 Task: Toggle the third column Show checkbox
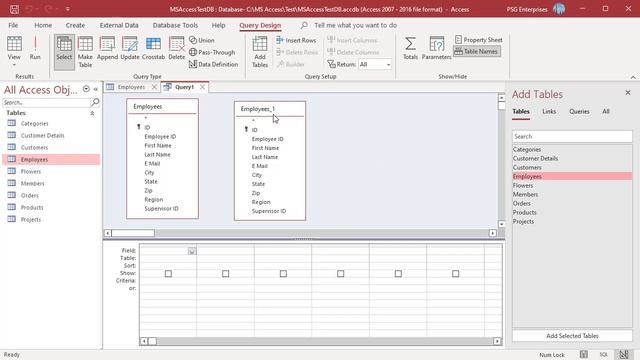coord(283,273)
